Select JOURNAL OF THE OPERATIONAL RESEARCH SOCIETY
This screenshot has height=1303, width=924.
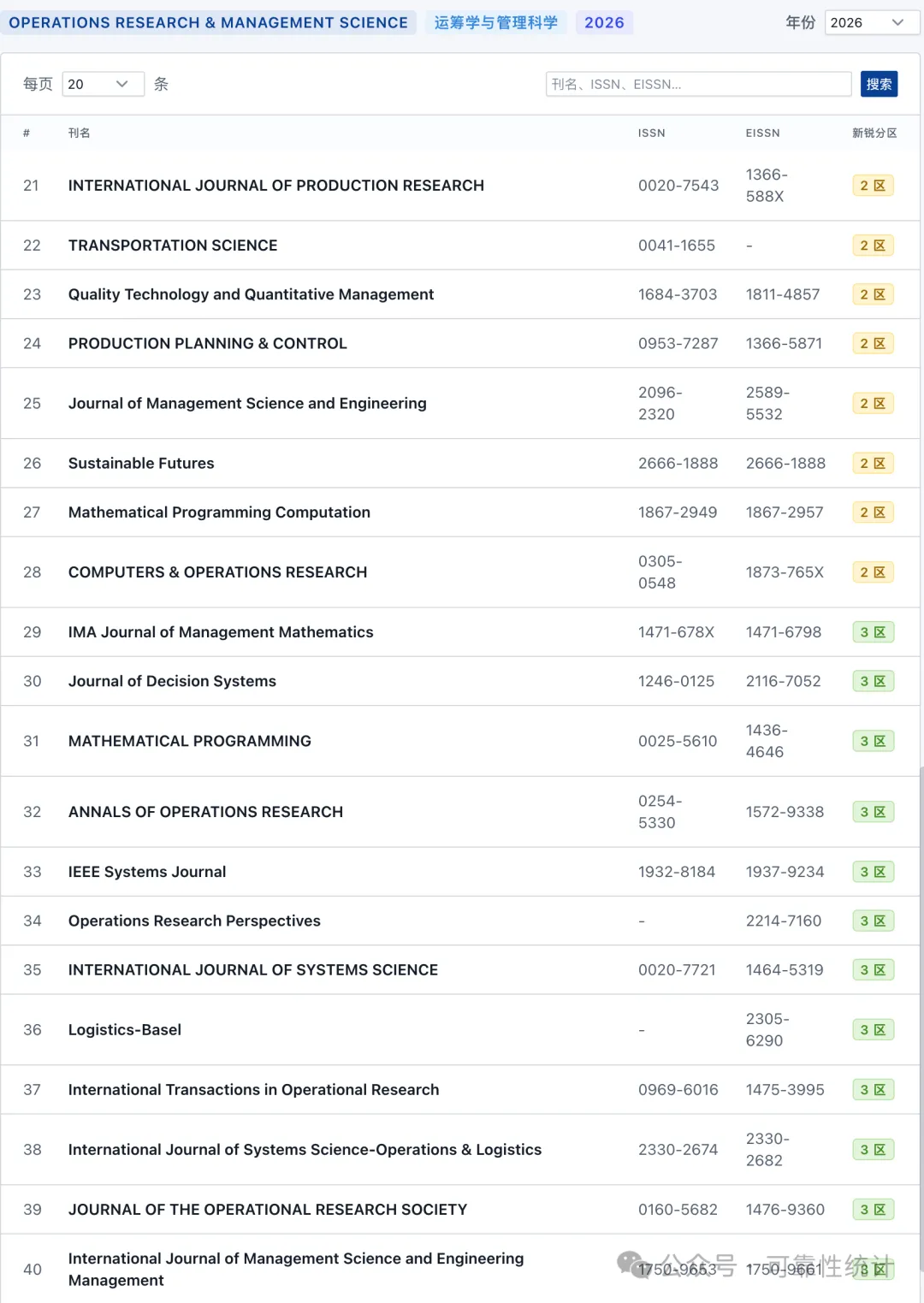click(268, 1209)
